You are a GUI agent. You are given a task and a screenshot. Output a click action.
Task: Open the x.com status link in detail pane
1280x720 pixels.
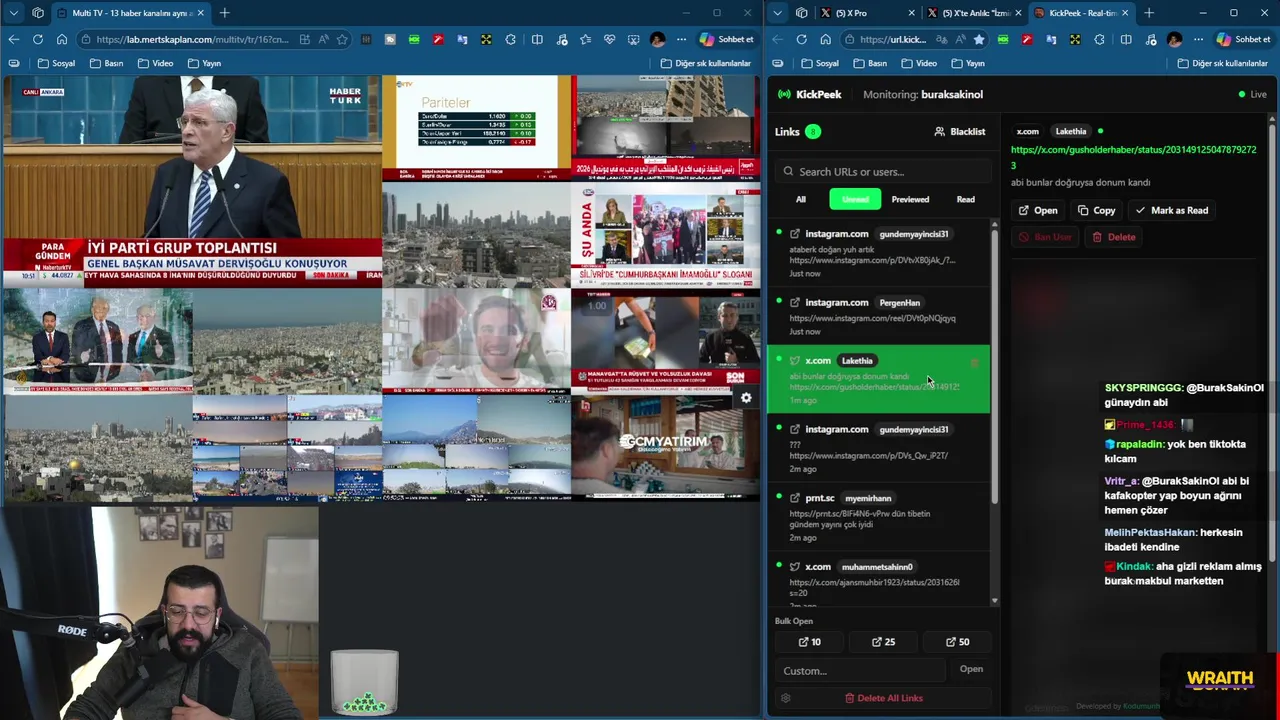pyautogui.click(x=1133, y=157)
